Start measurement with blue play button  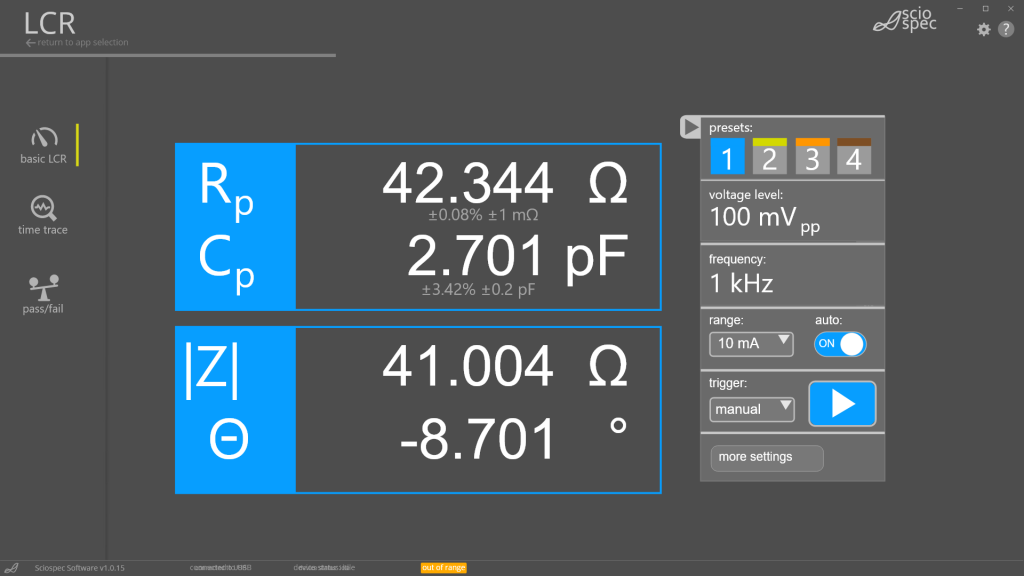(842, 404)
